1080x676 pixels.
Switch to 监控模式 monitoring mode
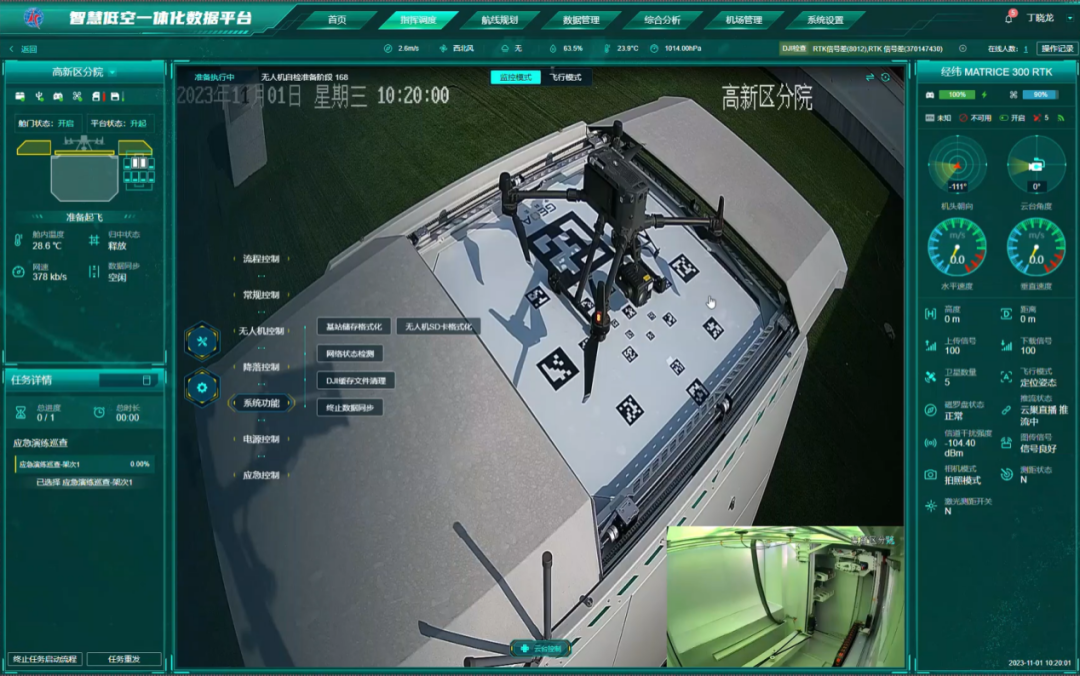coord(515,77)
